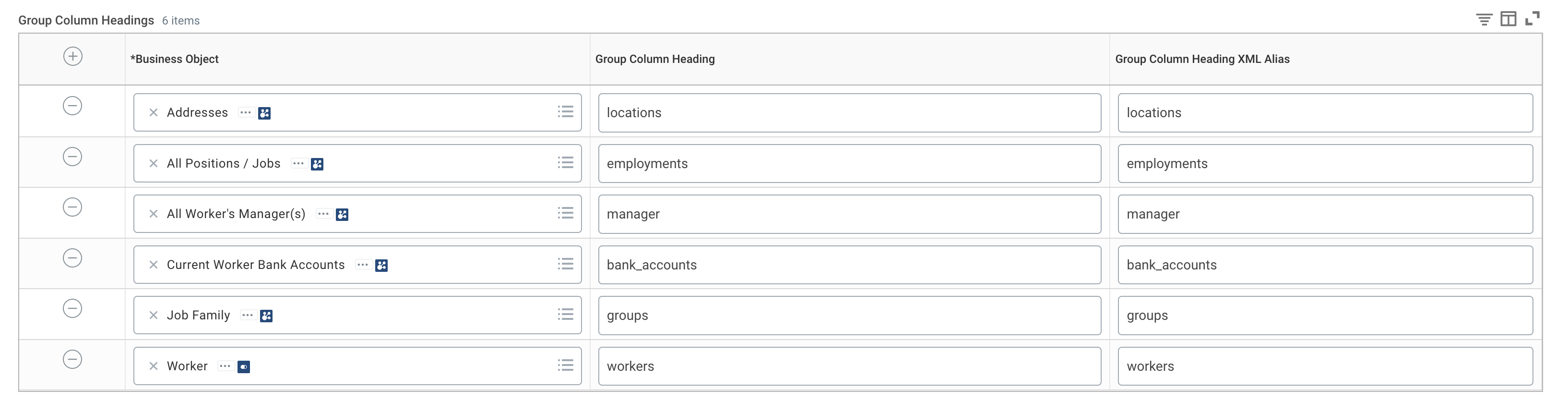Screen dimensions: 1568x414
Task: Open prompt list for Addresses field
Action: pyautogui.click(x=566, y=112)
